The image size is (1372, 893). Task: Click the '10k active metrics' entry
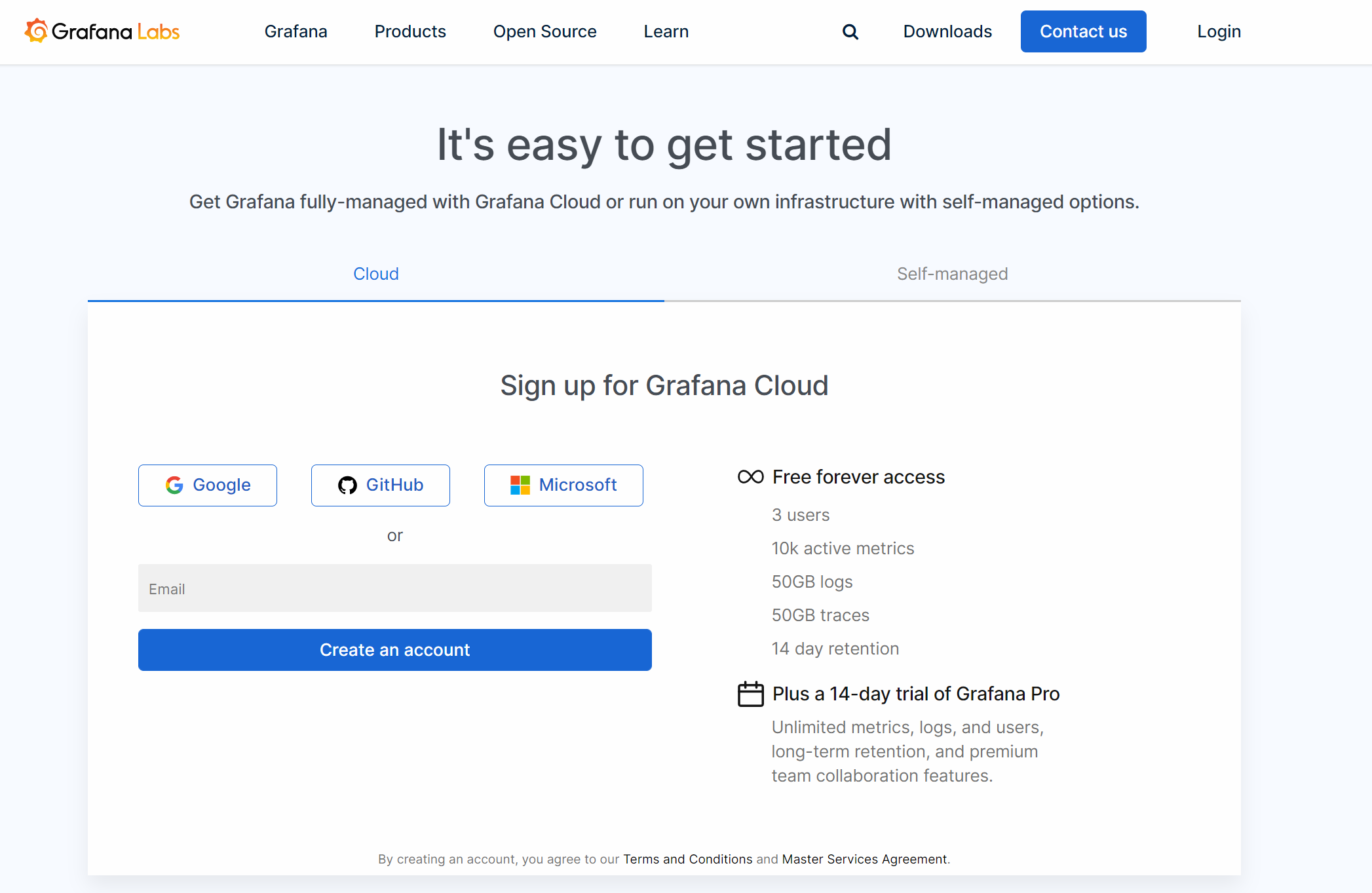coord(843,548)
